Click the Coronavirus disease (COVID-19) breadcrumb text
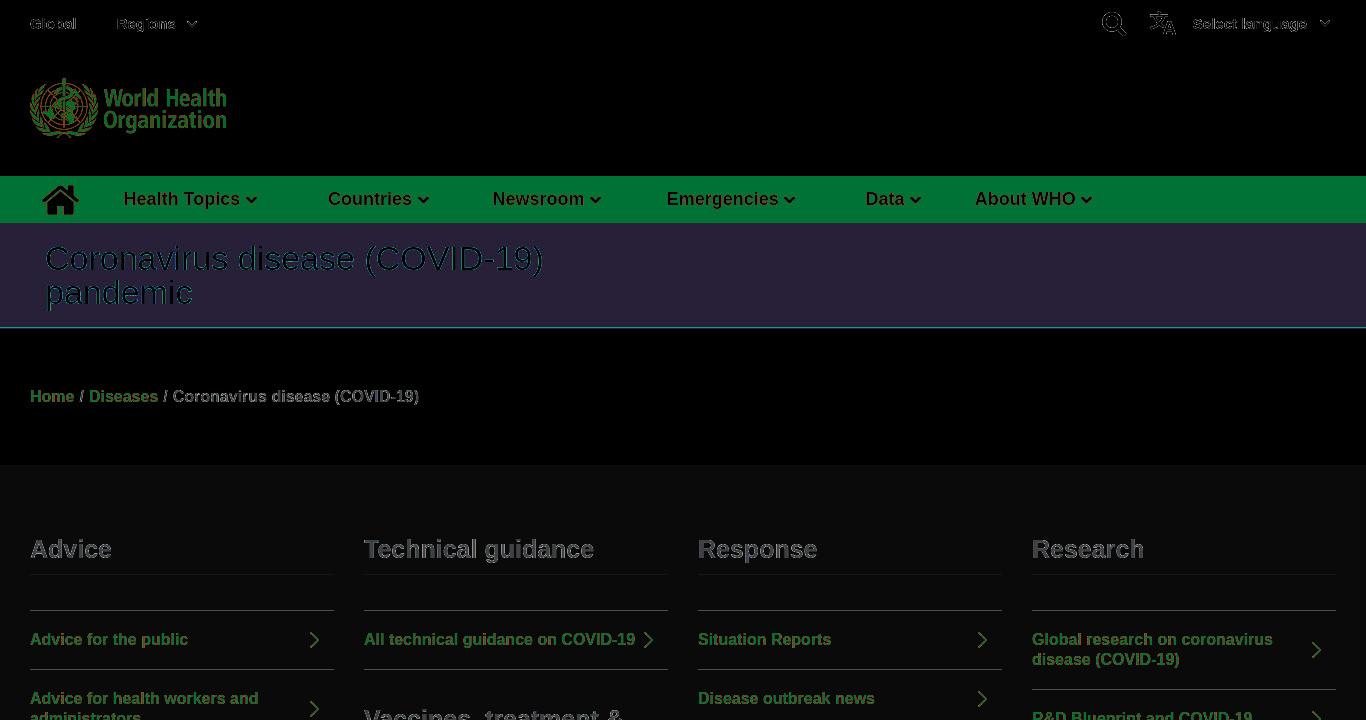This screenshot has height=720, width=1366. pos(296,396)
